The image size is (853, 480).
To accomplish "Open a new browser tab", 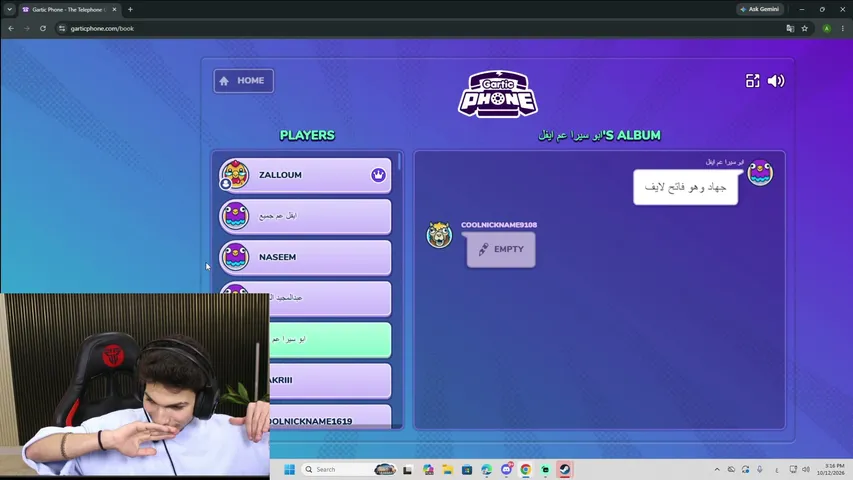I will (x=130, y=9).
